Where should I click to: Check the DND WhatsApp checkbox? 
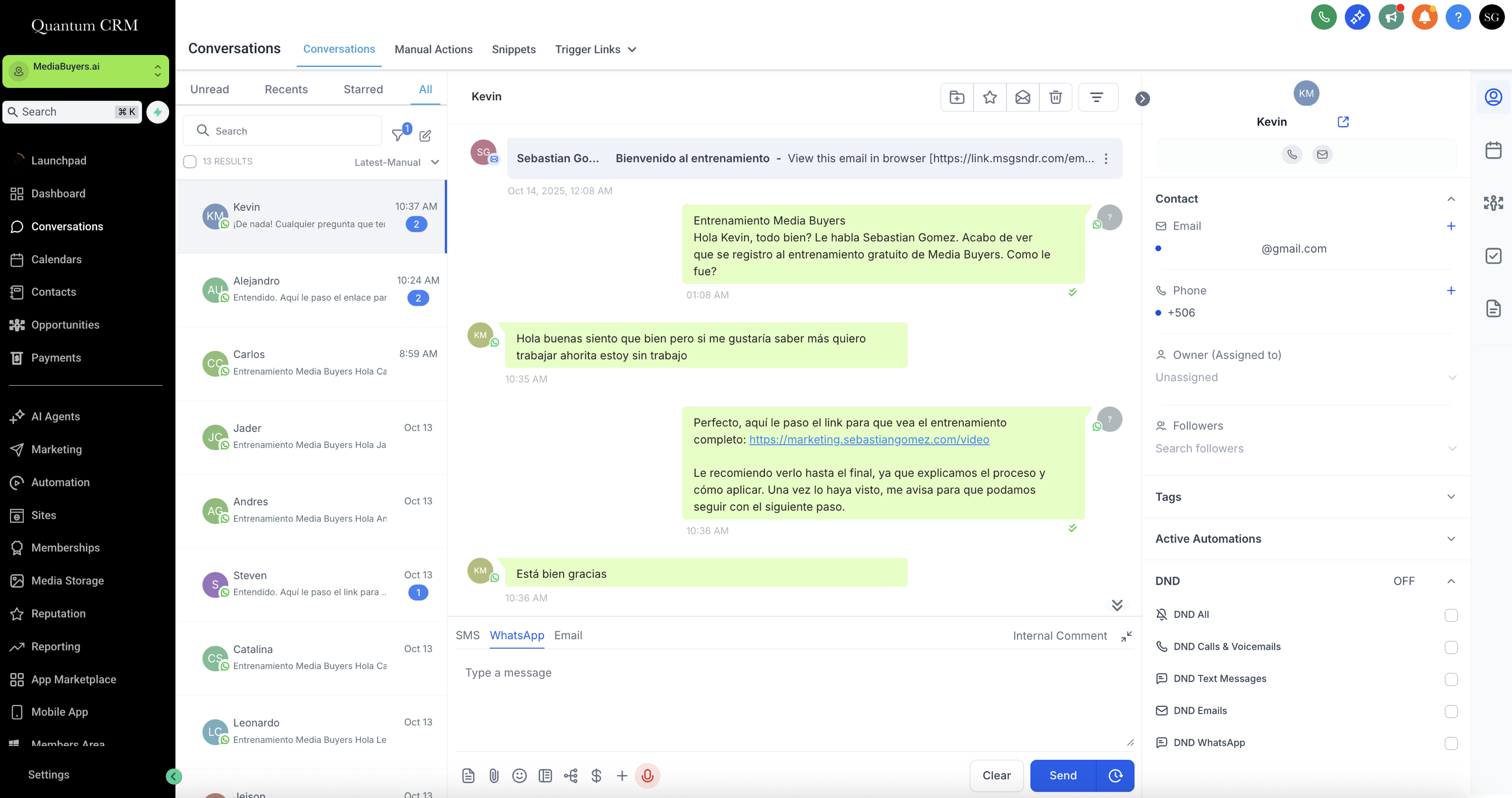[1451, 743]
